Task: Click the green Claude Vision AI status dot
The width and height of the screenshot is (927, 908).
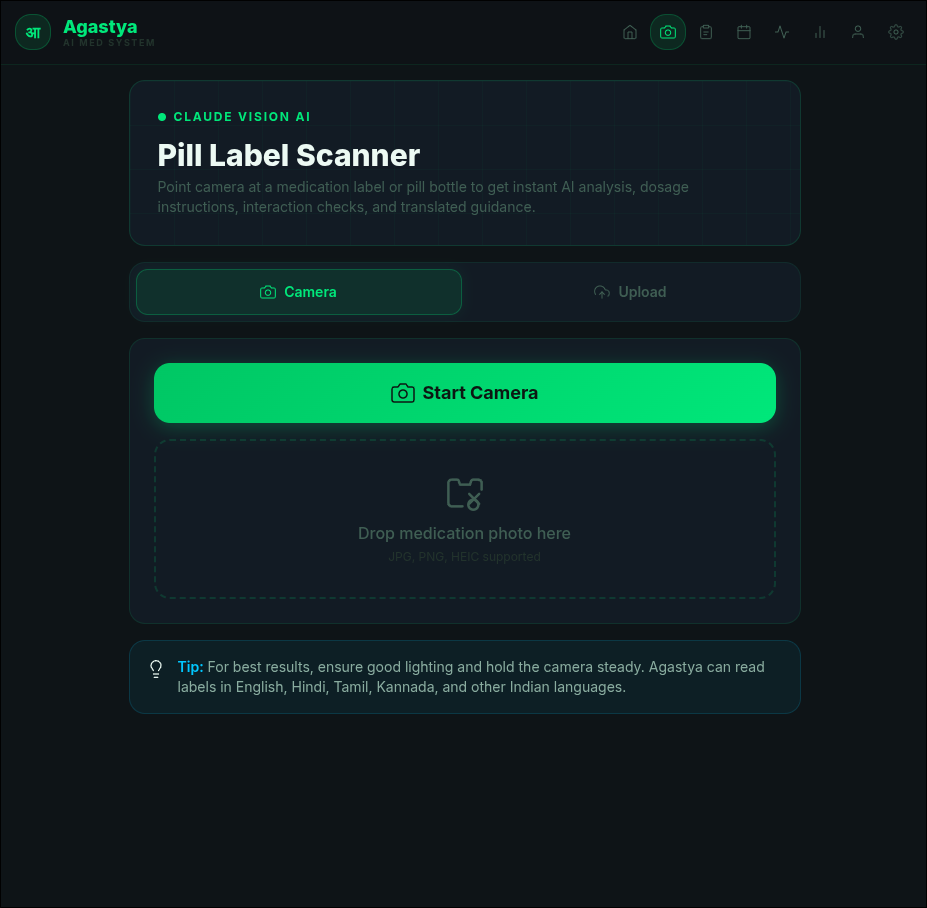Action: 162,117
